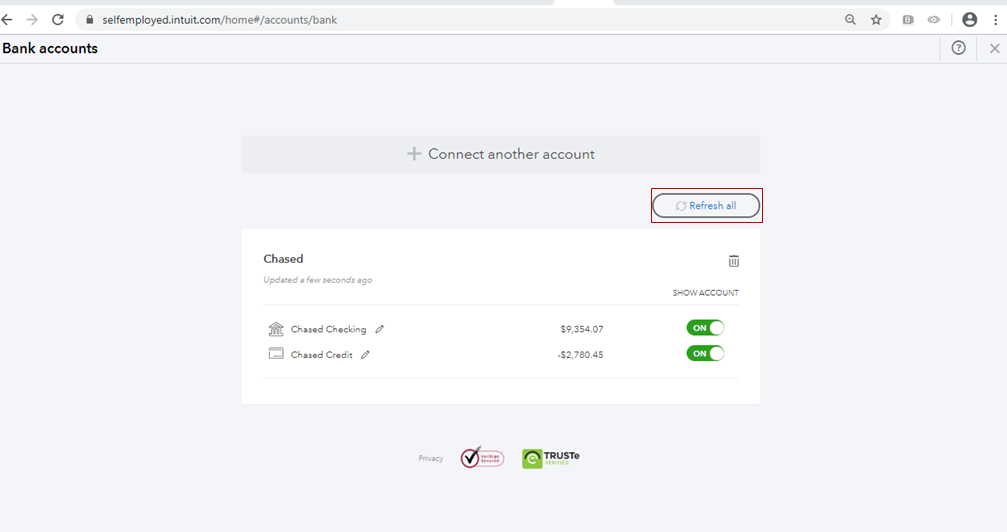1007x532 pixels.
Task: Edit the Chased Credit name with the pencil icon
Action: pyautogui.click(x=365, y=355)
